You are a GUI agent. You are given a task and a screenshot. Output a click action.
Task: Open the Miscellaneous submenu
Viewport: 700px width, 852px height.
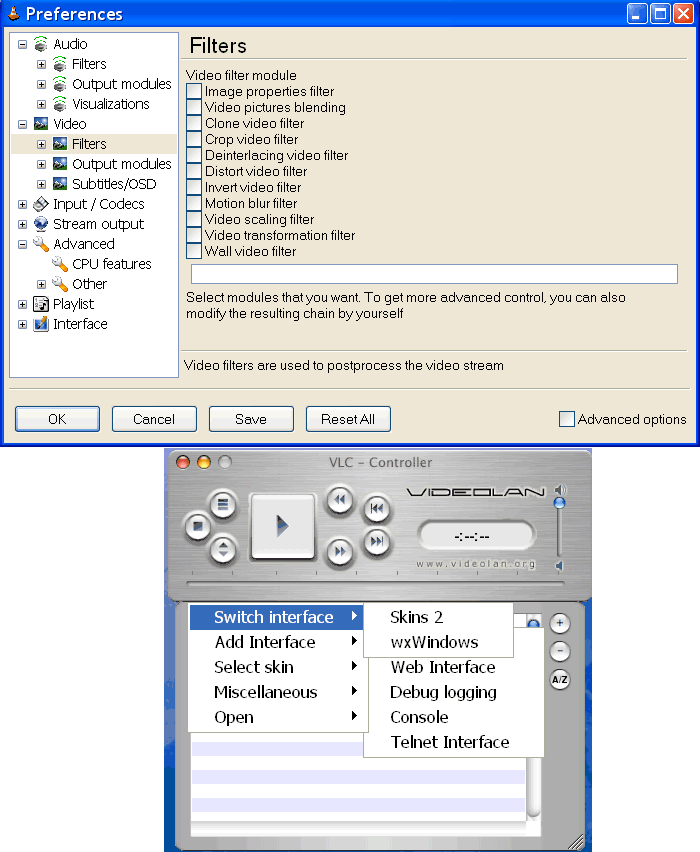tap(277, 692)
